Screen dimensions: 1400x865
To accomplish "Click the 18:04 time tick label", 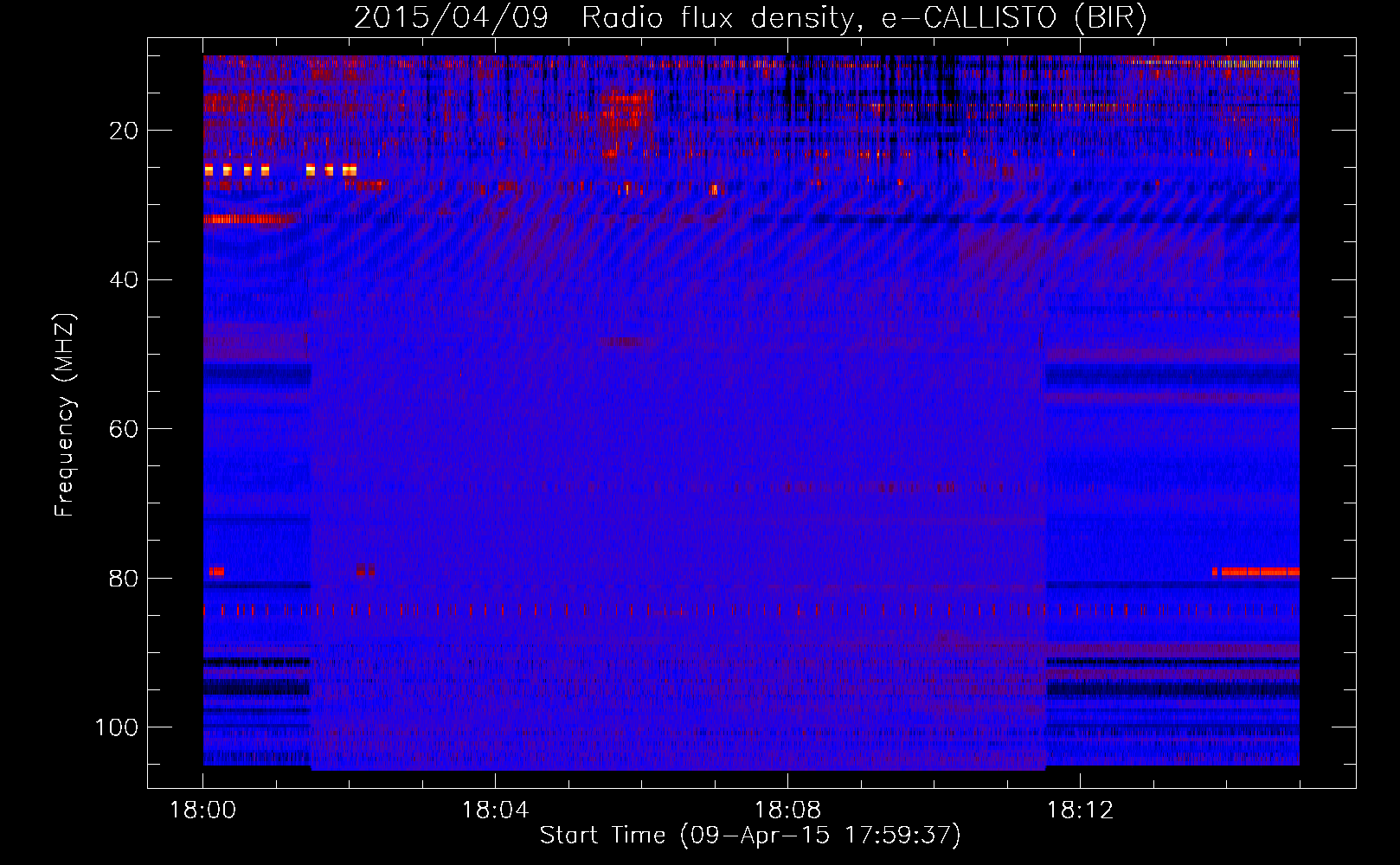I will pyautogui.click(x=495, y=811).
